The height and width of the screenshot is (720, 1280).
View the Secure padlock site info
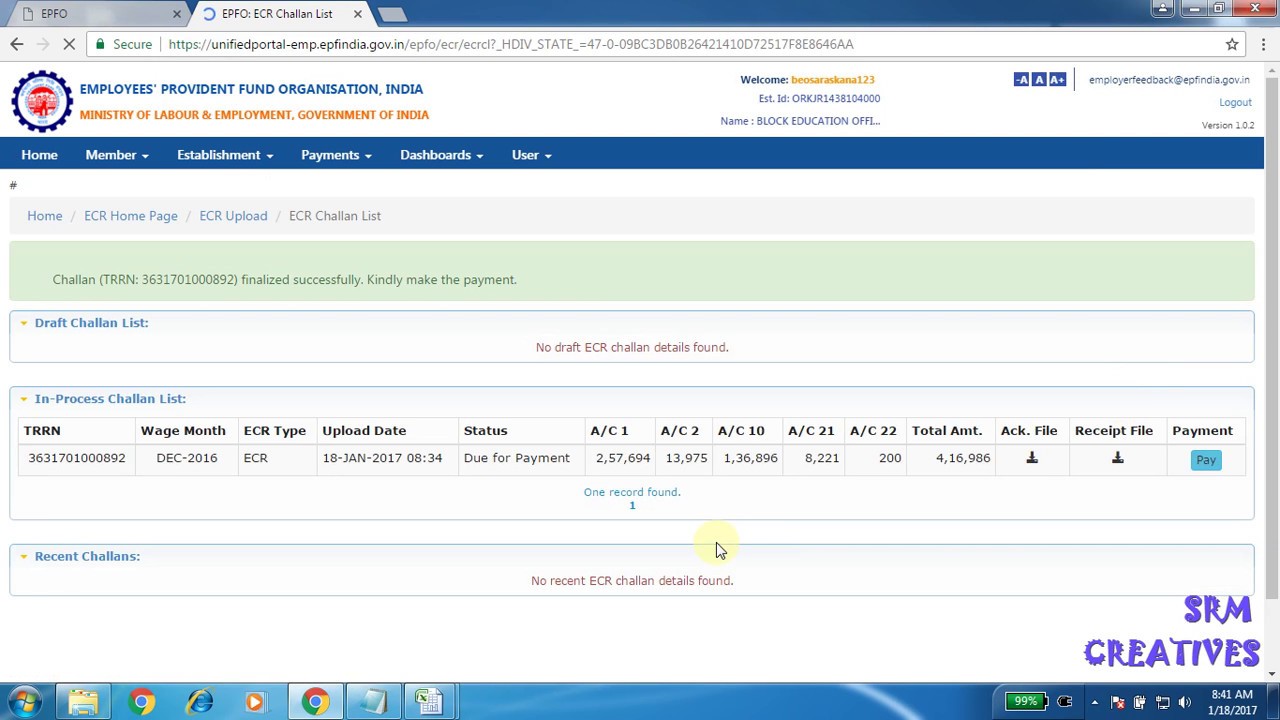coord(124,44)
